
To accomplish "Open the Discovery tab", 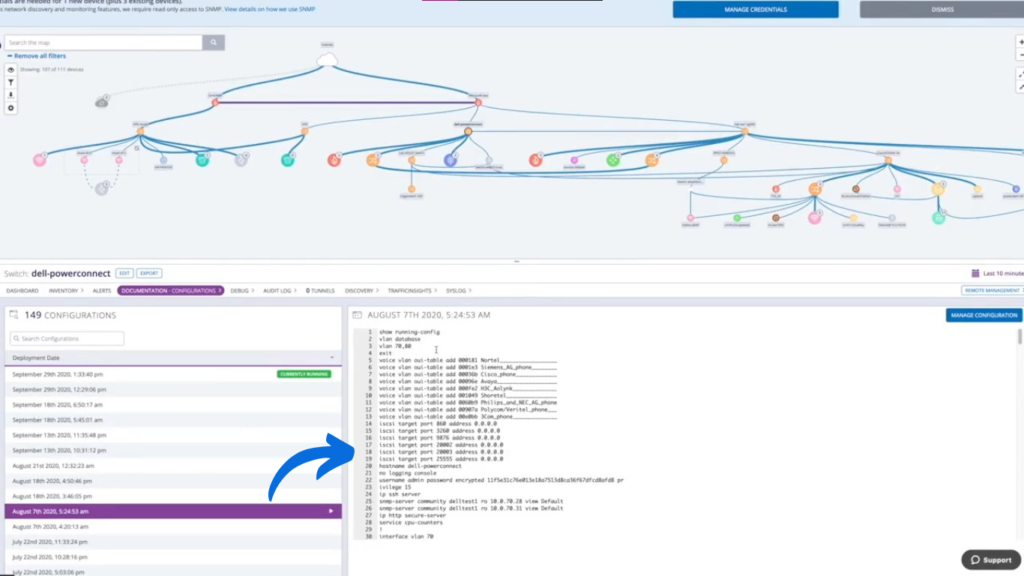I will tap(361, 291).
